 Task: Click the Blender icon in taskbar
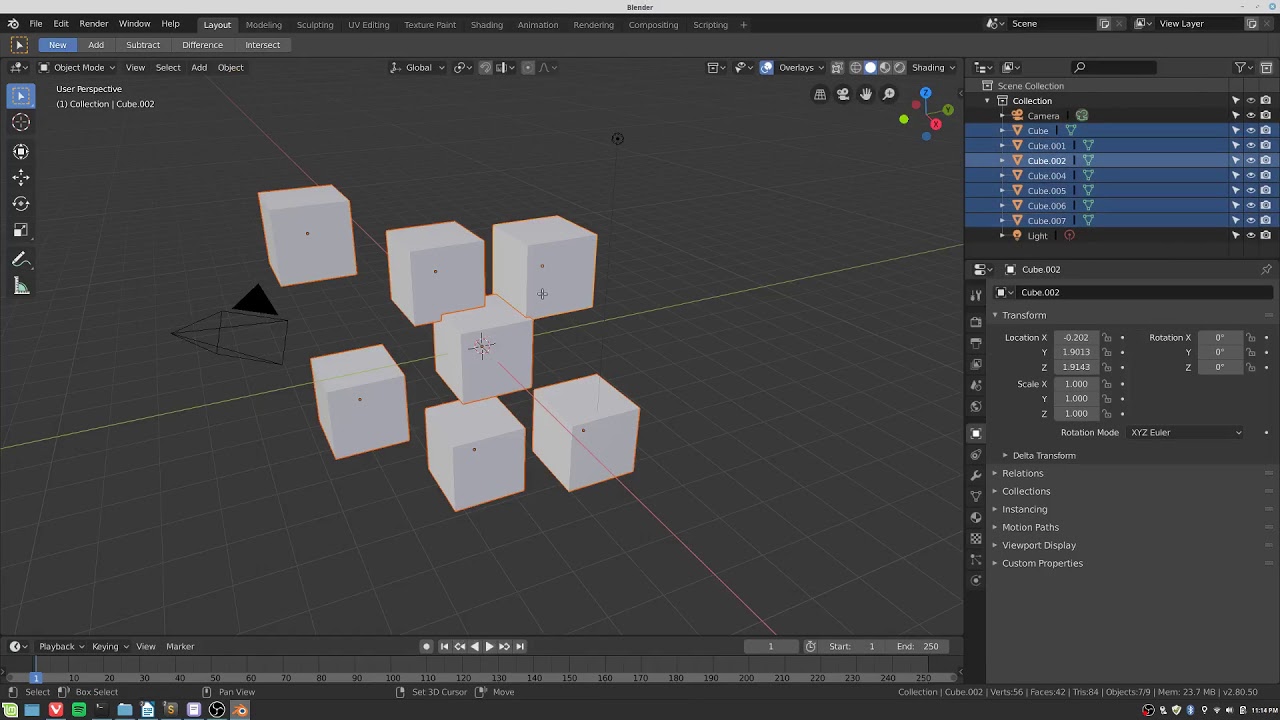pyautogui.click(x=240, y=710)
